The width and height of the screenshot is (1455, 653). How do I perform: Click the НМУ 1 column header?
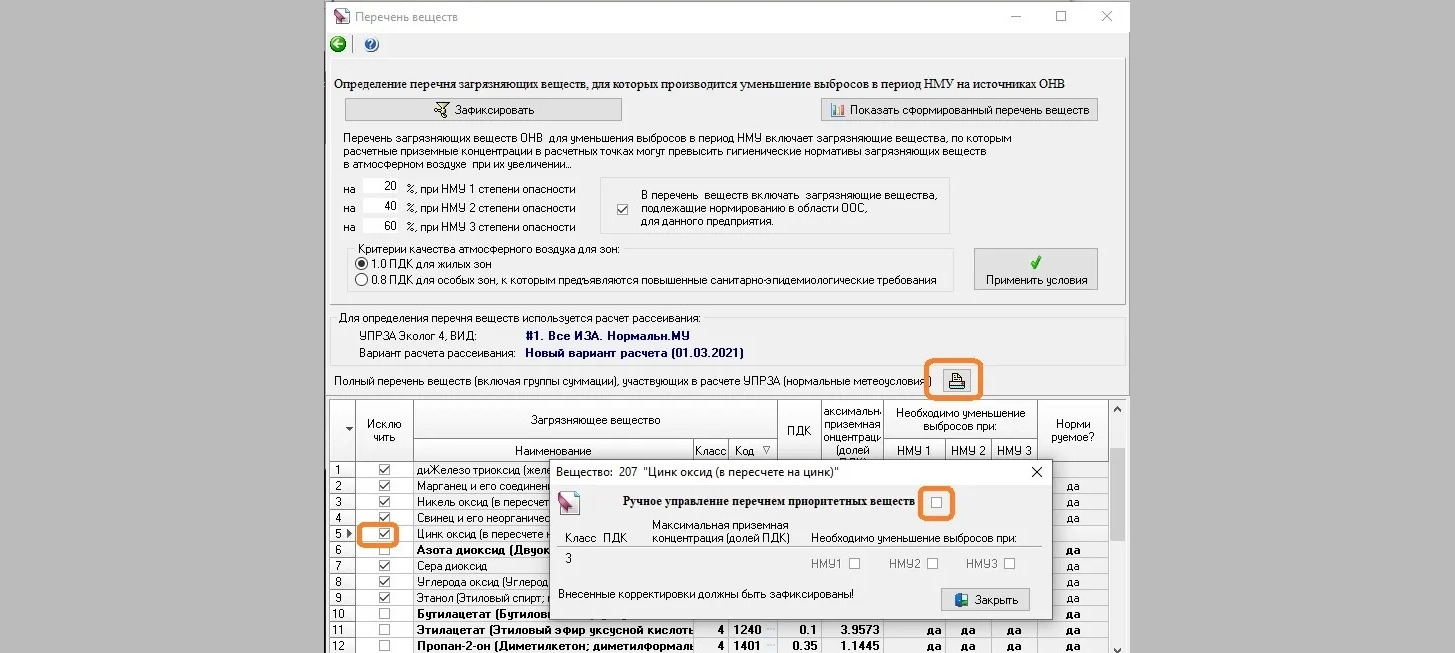913,450
